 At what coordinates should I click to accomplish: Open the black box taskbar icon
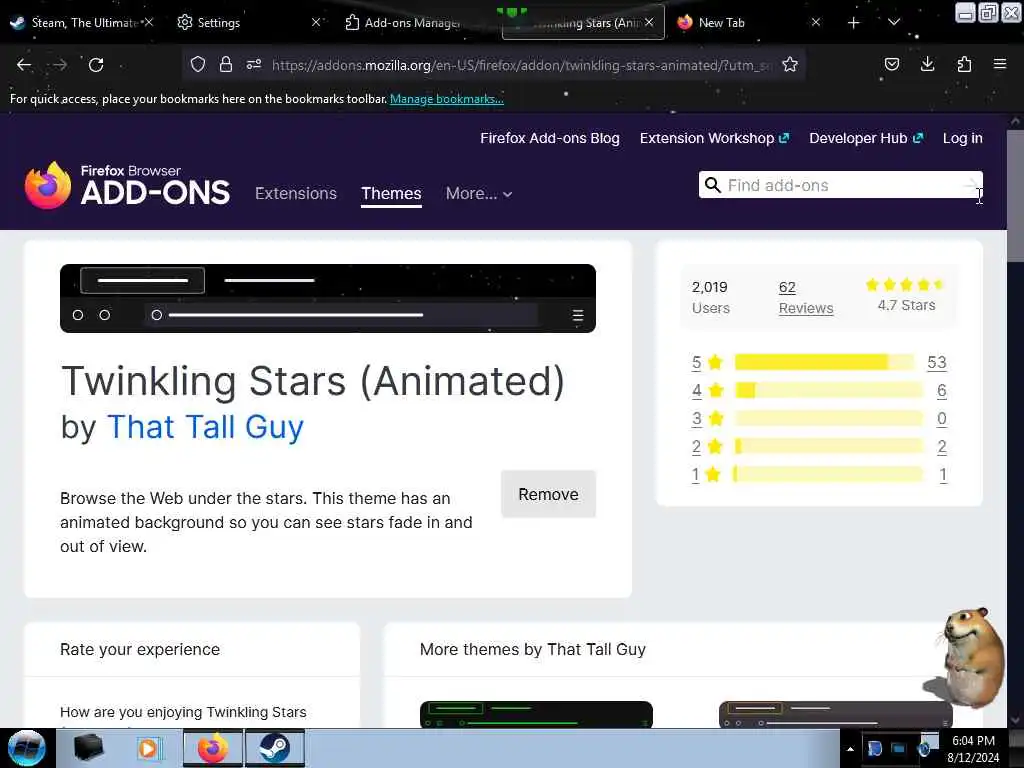click(89, 748)
